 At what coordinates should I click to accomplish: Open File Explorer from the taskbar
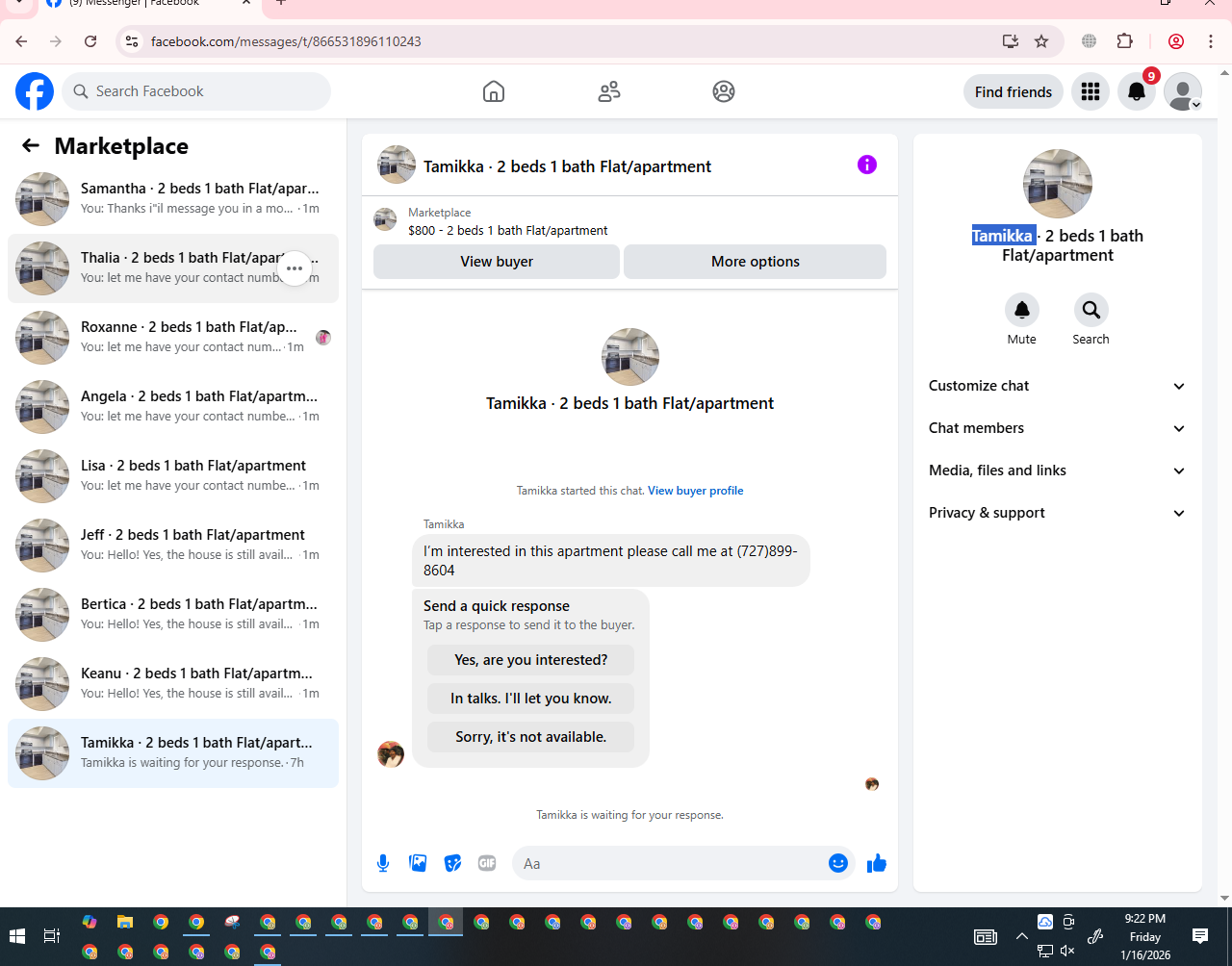pyautogui.click(x=125, y=922)
